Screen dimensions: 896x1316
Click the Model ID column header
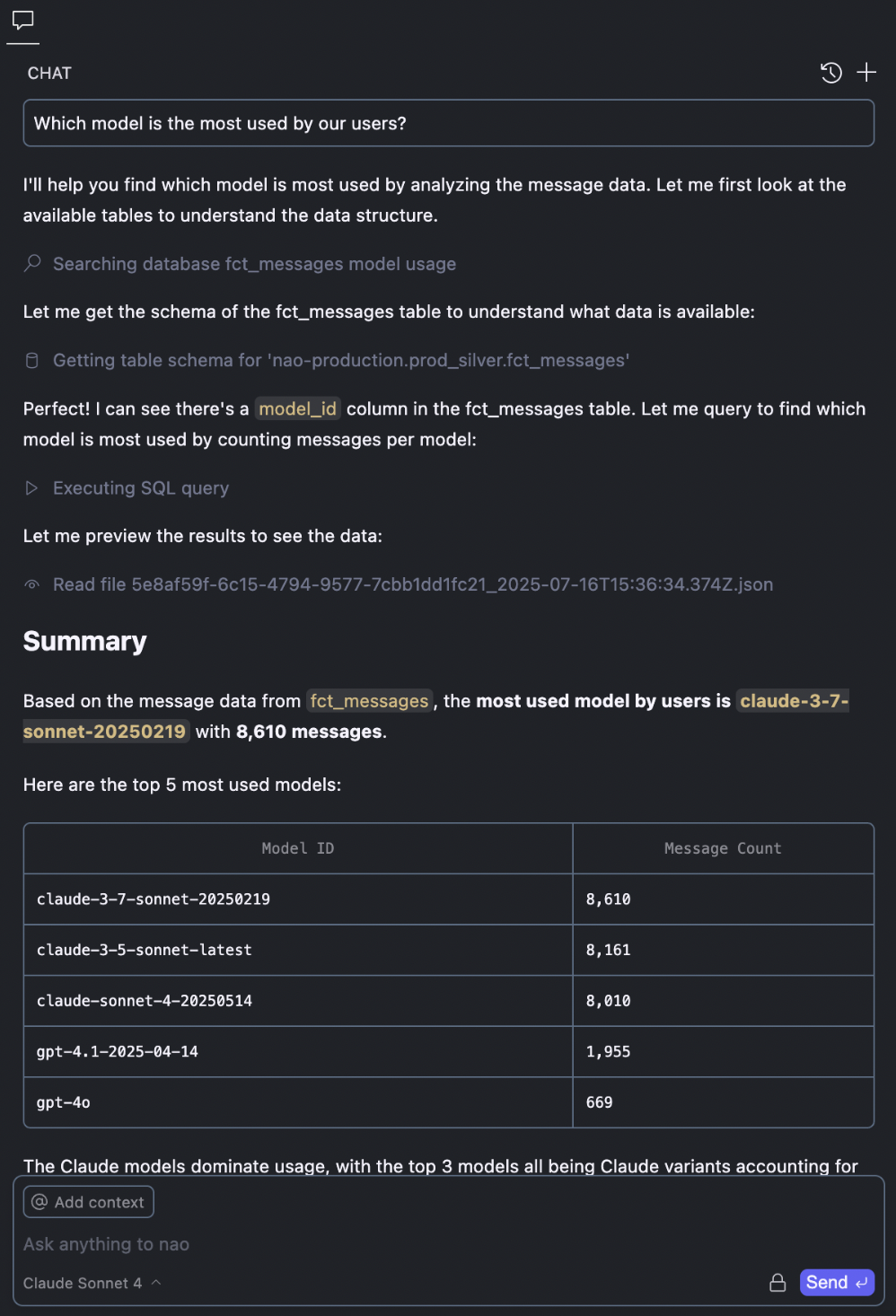click(297, 848)
